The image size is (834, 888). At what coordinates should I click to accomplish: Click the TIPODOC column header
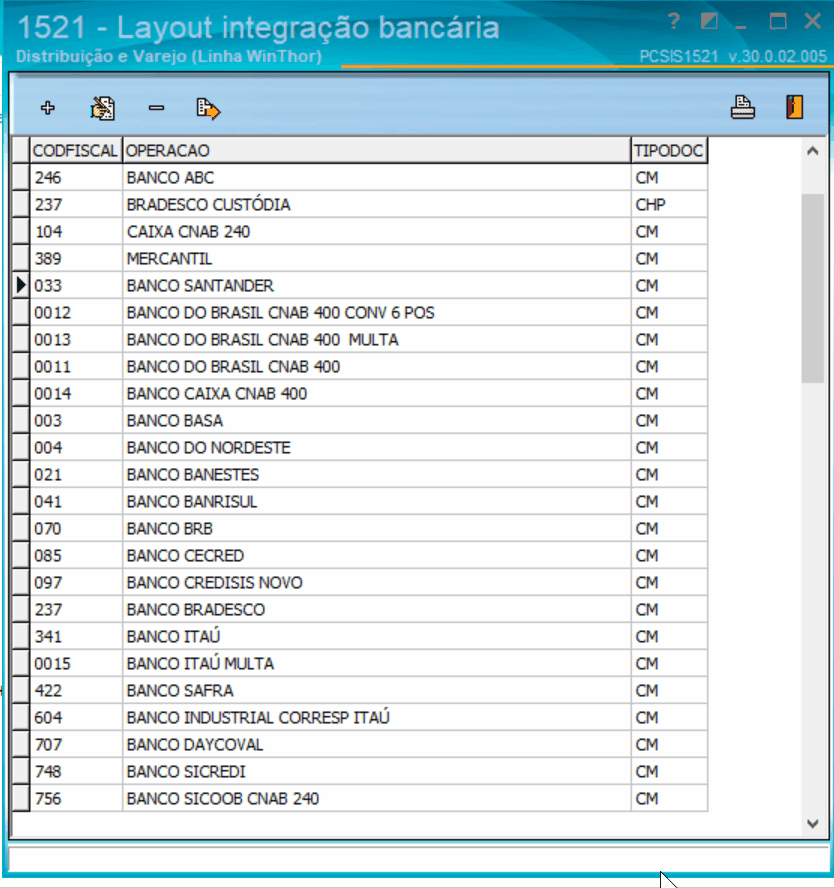pyautogui.click(x=669, y=151)
